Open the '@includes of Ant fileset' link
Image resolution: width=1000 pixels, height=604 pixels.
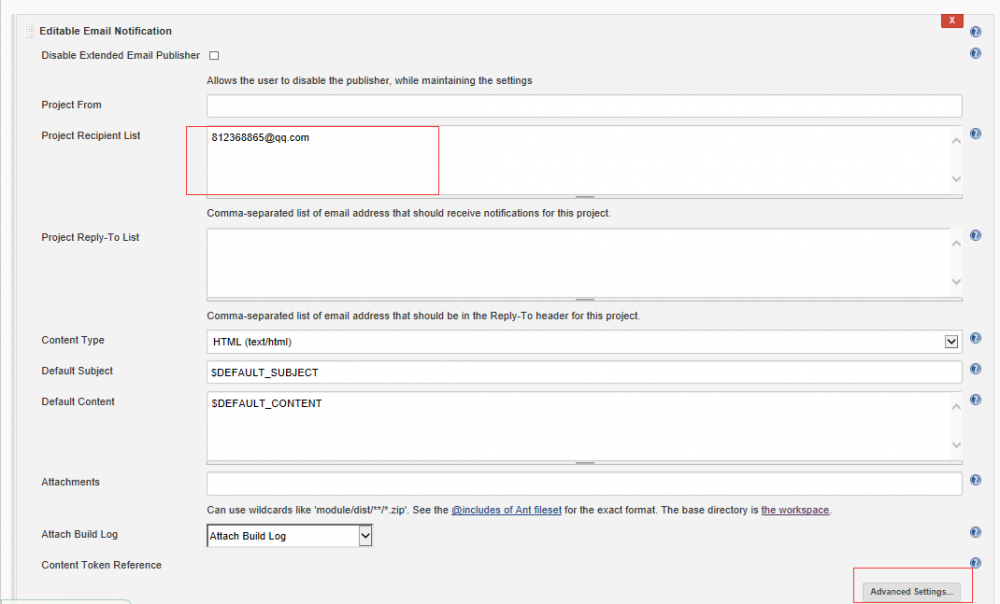pyautogui.click(x=505, y=510)
